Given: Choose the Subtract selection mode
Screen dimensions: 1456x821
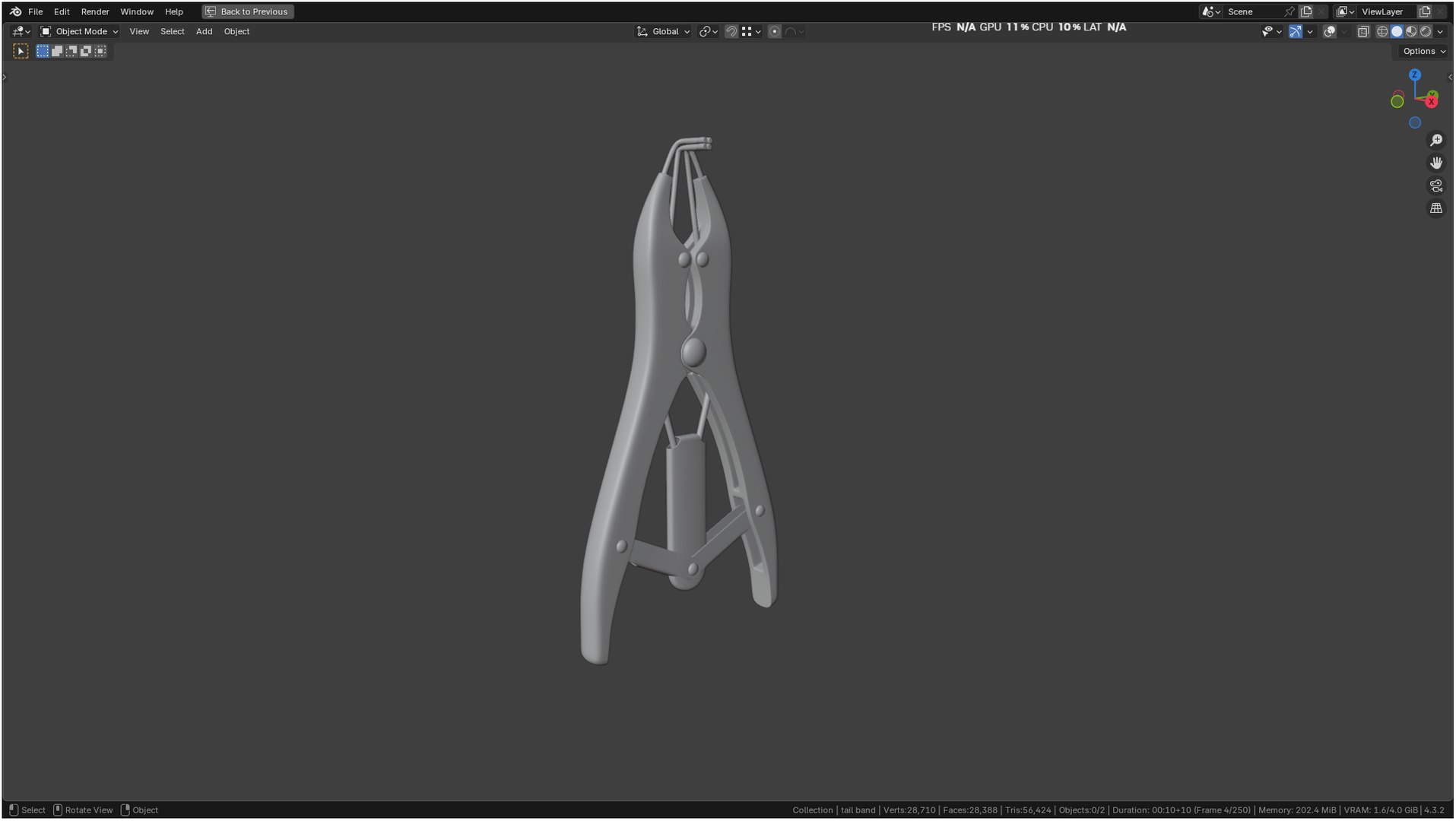Looking at the screenshot, I should pyautogui.click(x=71, y=51).
